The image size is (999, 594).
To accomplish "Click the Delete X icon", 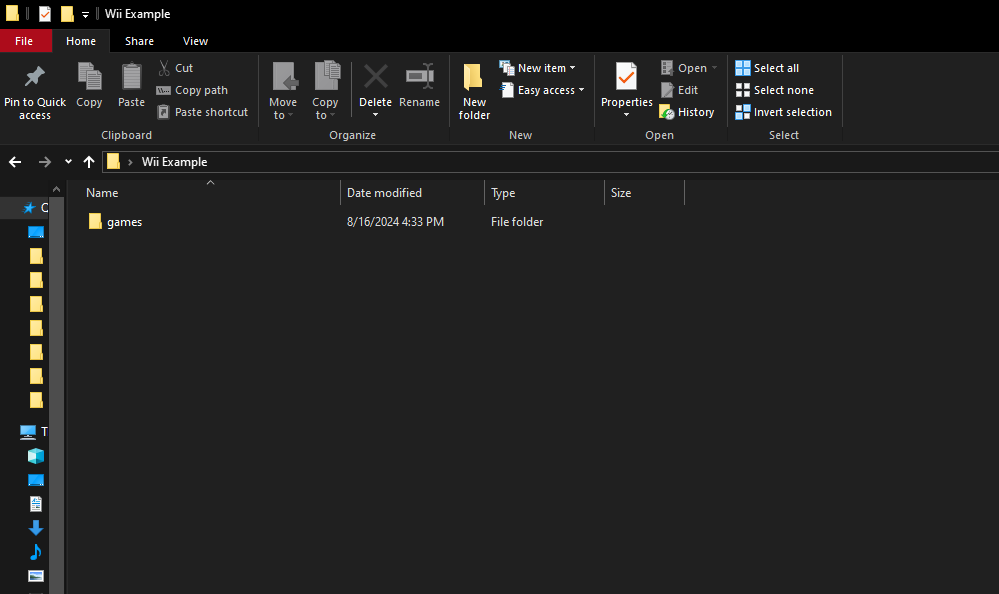I will [375, 76].
